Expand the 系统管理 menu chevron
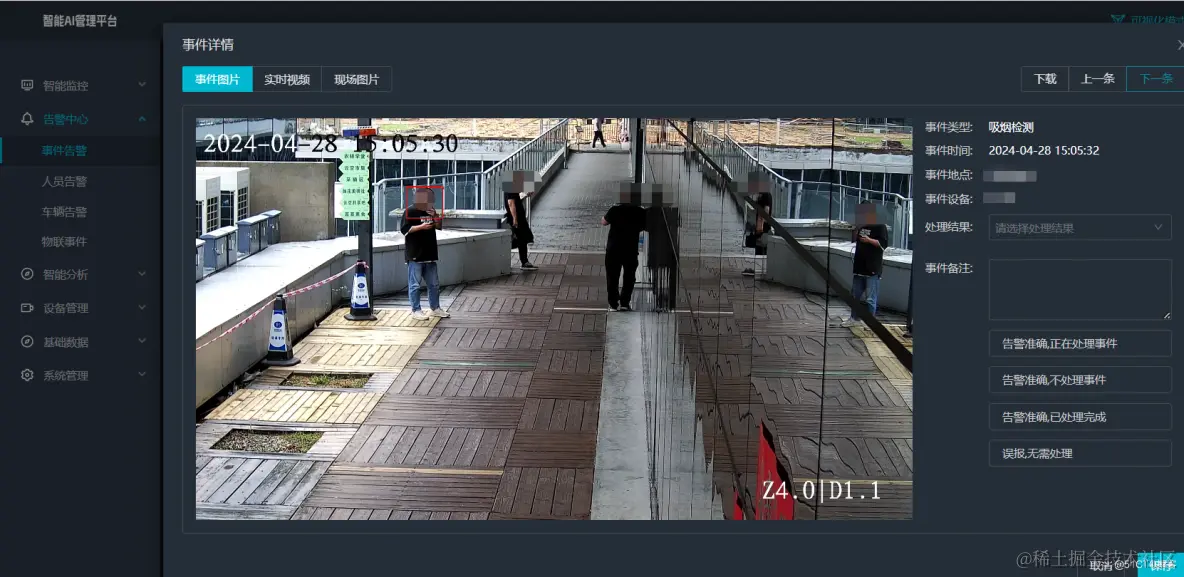The image size is (1184, 577). 142,375
